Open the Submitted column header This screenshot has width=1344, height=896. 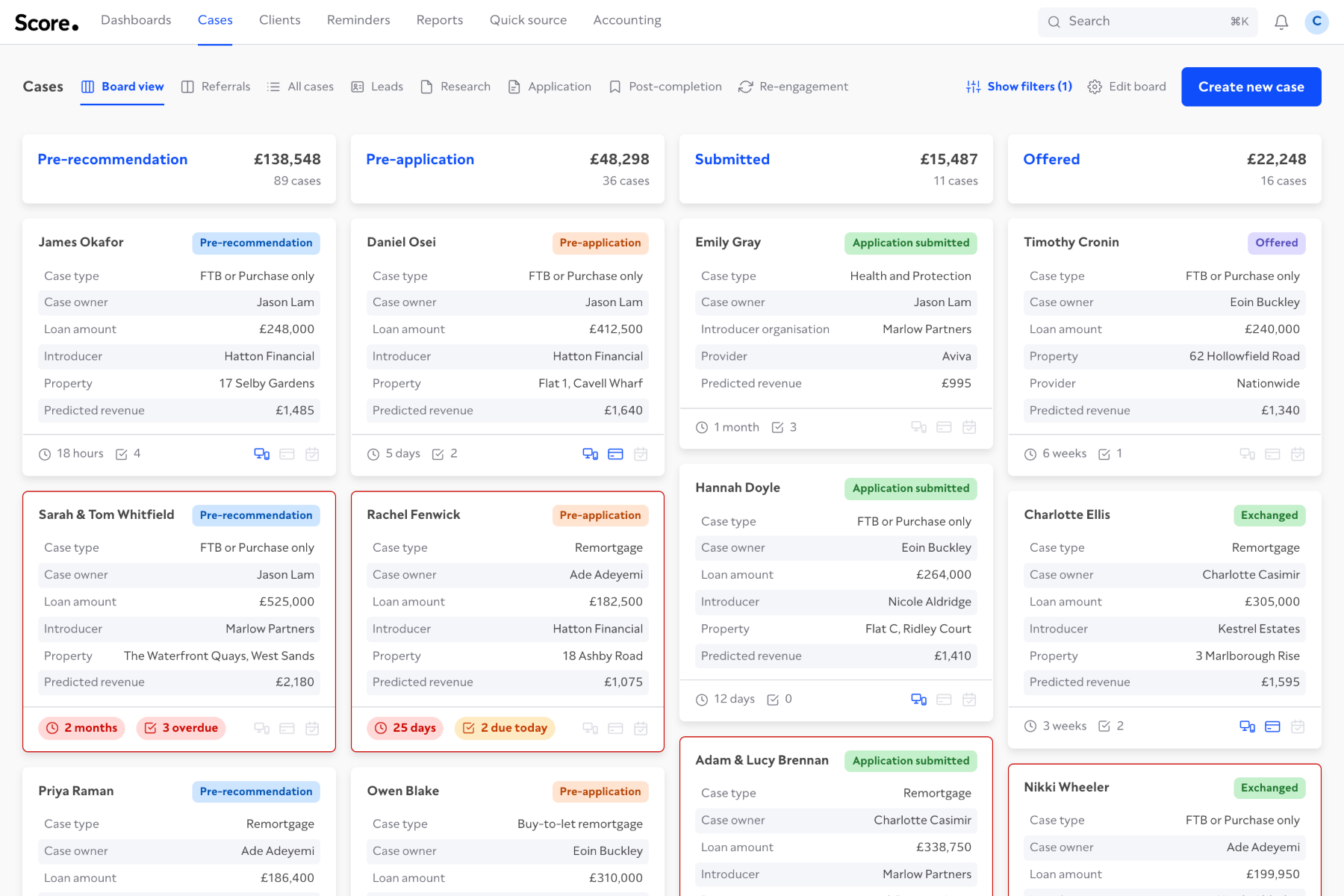tap(732, 159)
